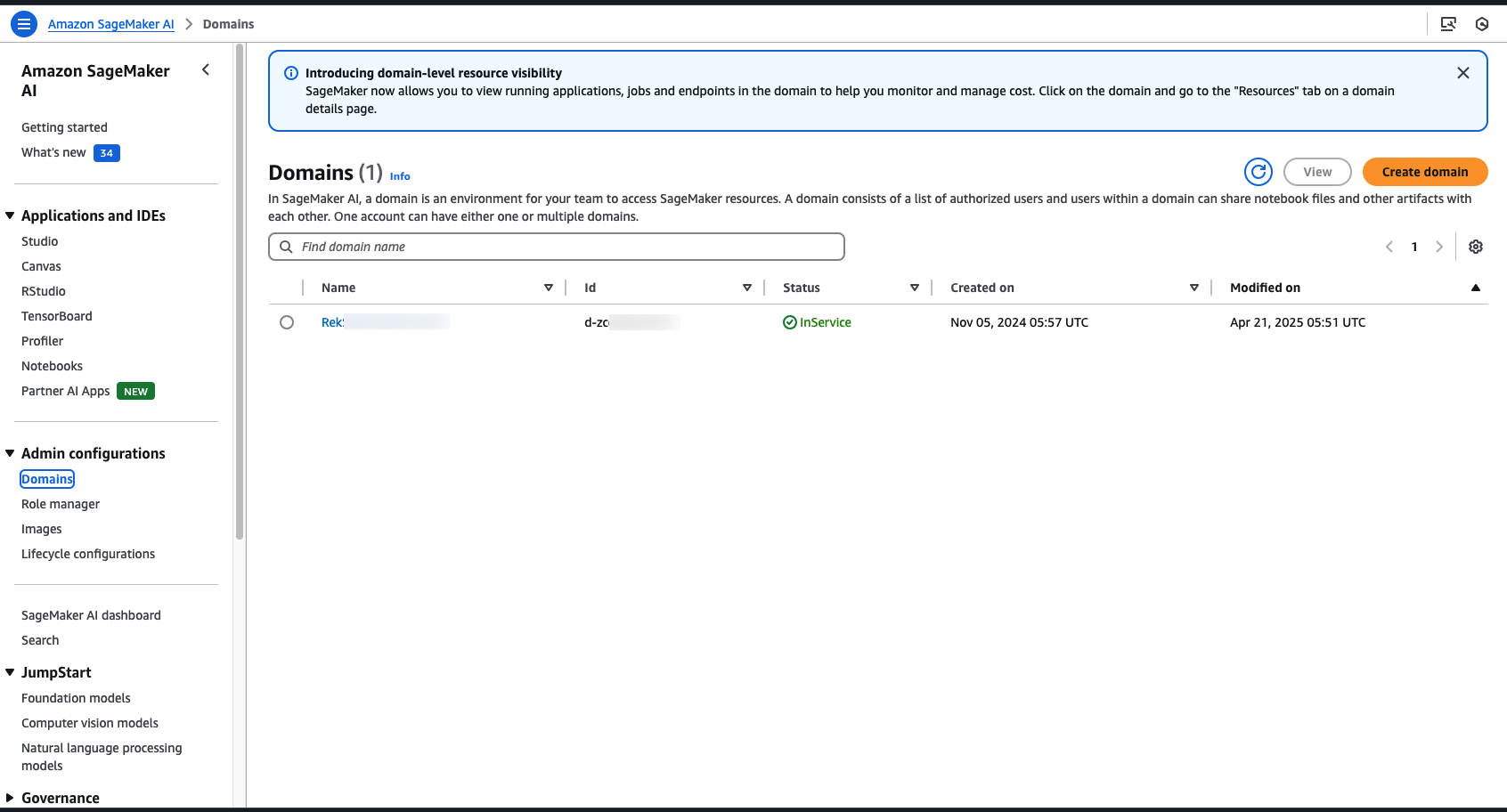
Task: Refresh the domains list
Action: tap(1259, 172)
